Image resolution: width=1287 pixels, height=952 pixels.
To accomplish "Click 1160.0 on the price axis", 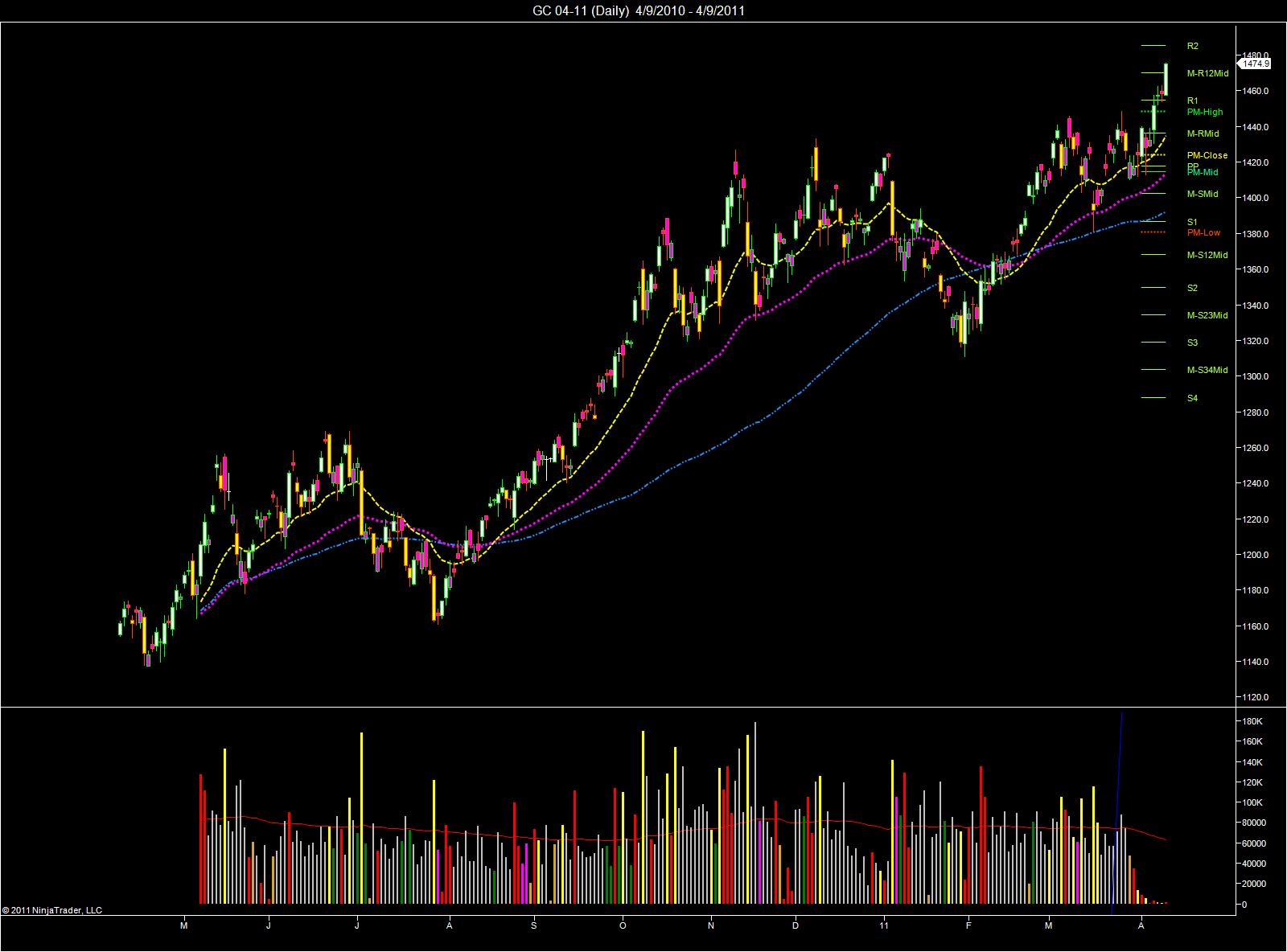I will pos(1256,626).
